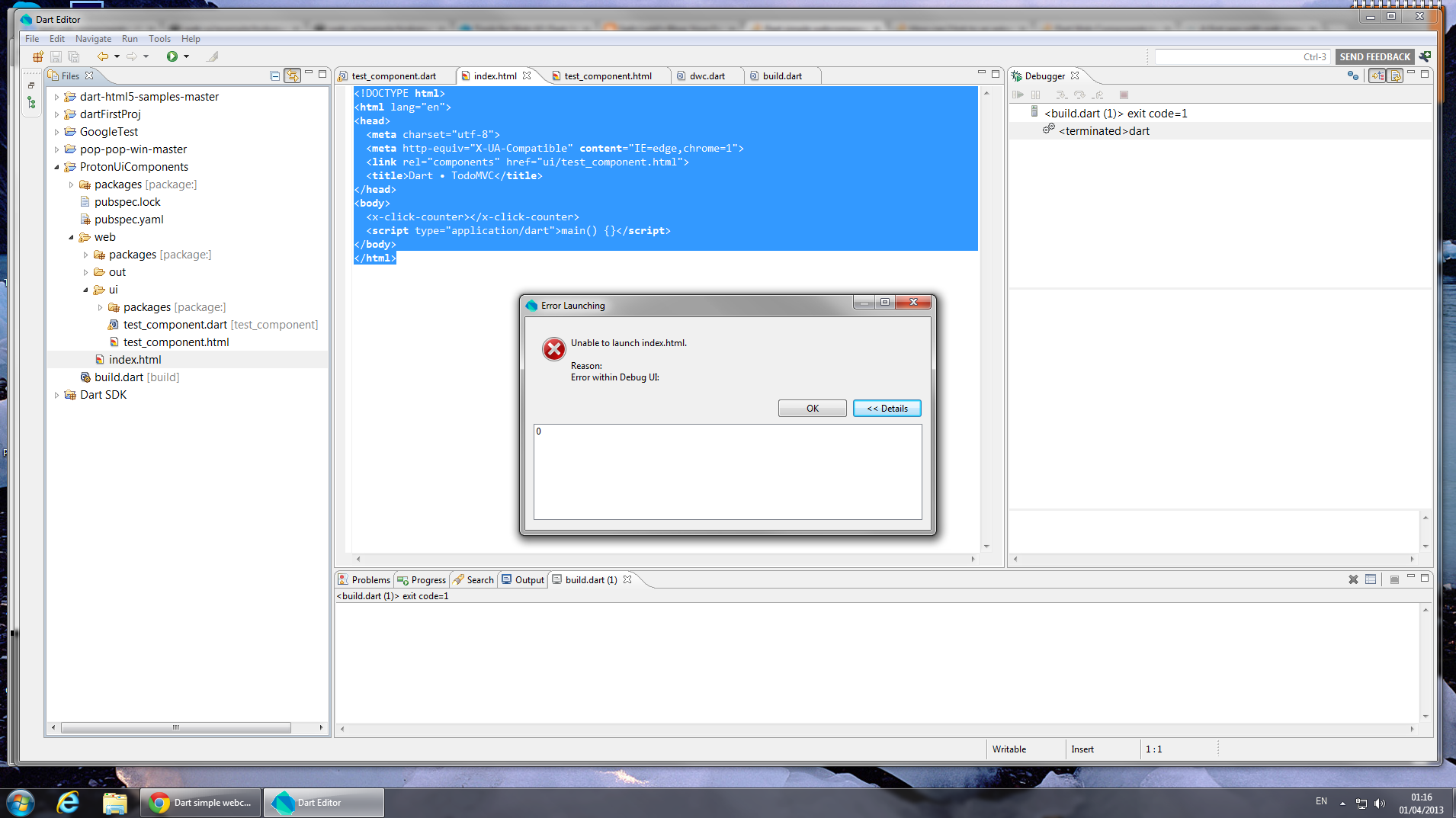Screen dimensions: 1456x818
Task: Open the Problems tab
Action: click(364, 580)
